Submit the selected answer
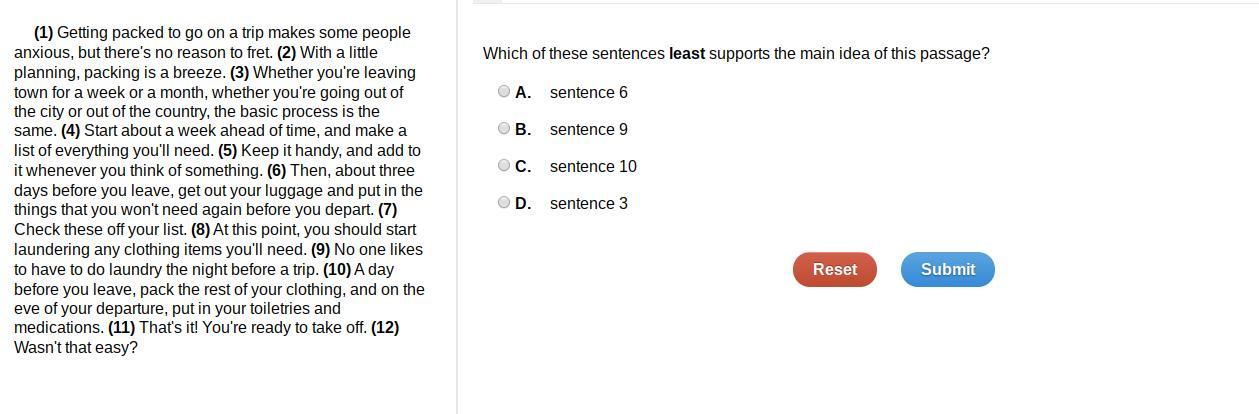This screenshot has height=414, width=1259. [948, 270]
